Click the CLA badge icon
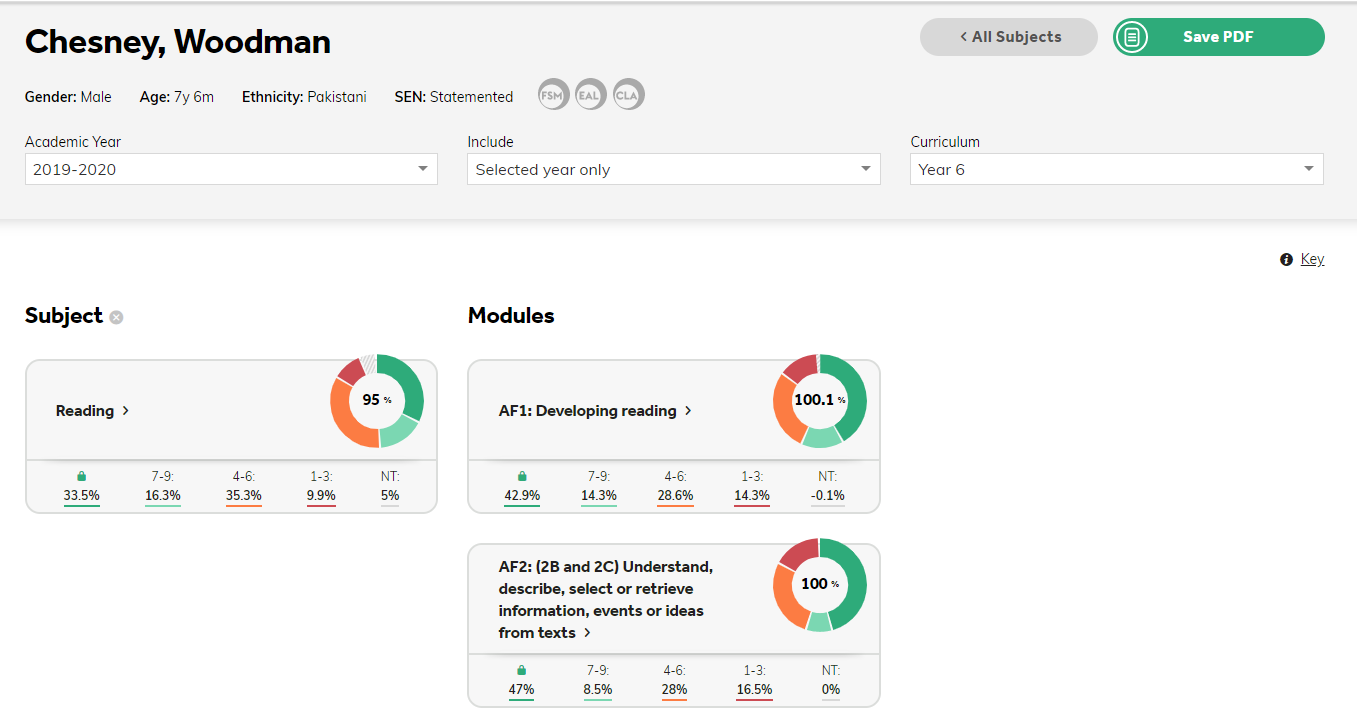The image size is (1357, 713). tap(629, 95)
